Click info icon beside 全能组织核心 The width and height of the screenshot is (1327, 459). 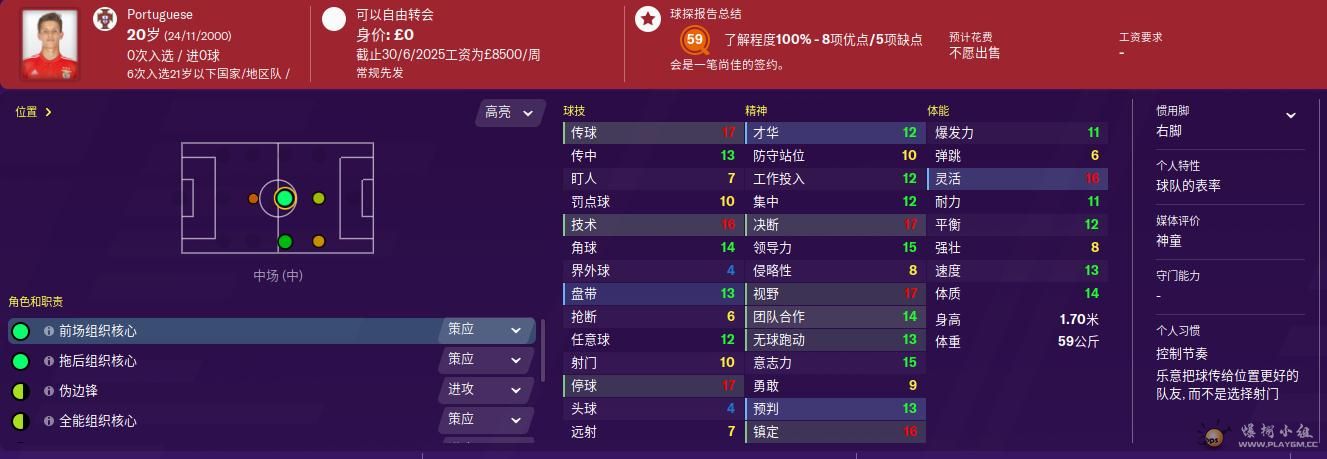(x=48, y=421)
